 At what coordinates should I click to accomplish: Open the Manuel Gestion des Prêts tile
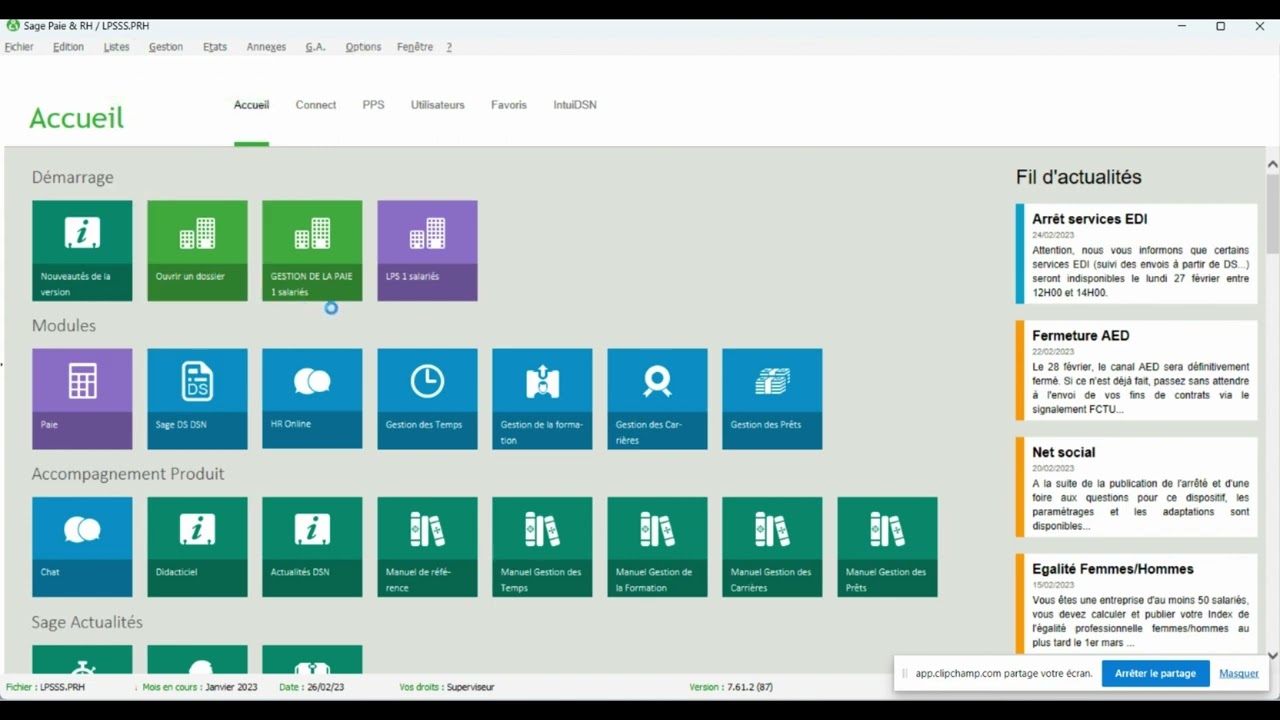[887, 547]
